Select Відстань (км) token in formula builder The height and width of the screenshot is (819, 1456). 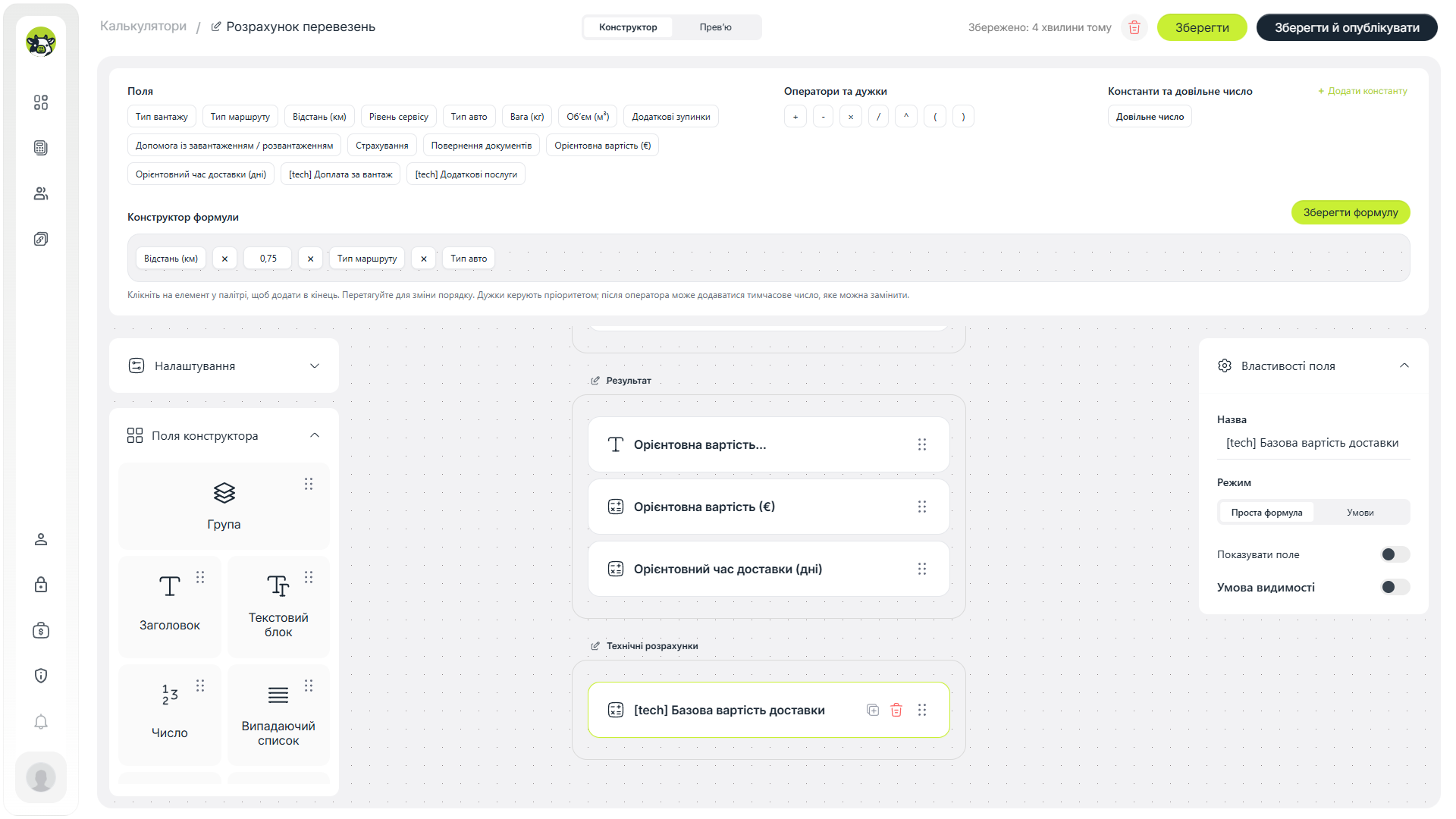pos(171,259)
